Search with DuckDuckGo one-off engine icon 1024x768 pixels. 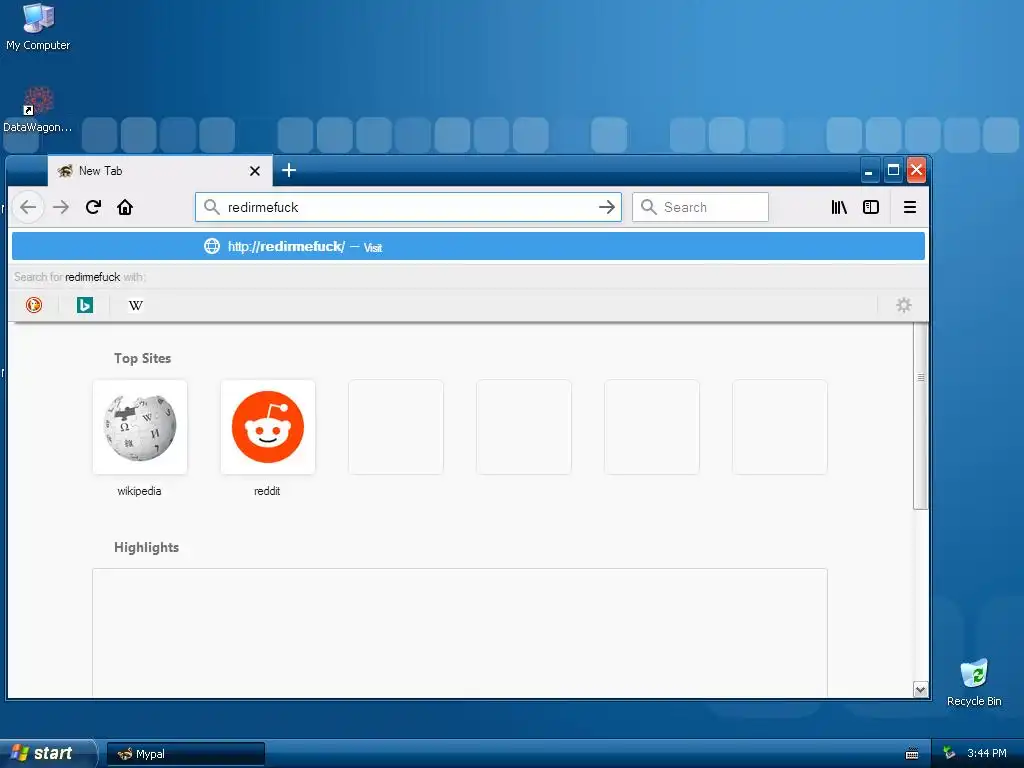coord(34,305)
